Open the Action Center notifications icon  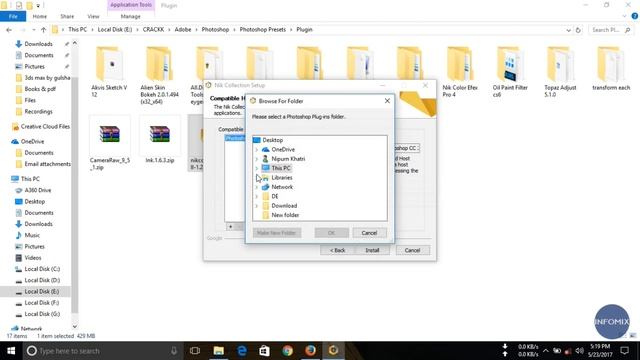624,351
